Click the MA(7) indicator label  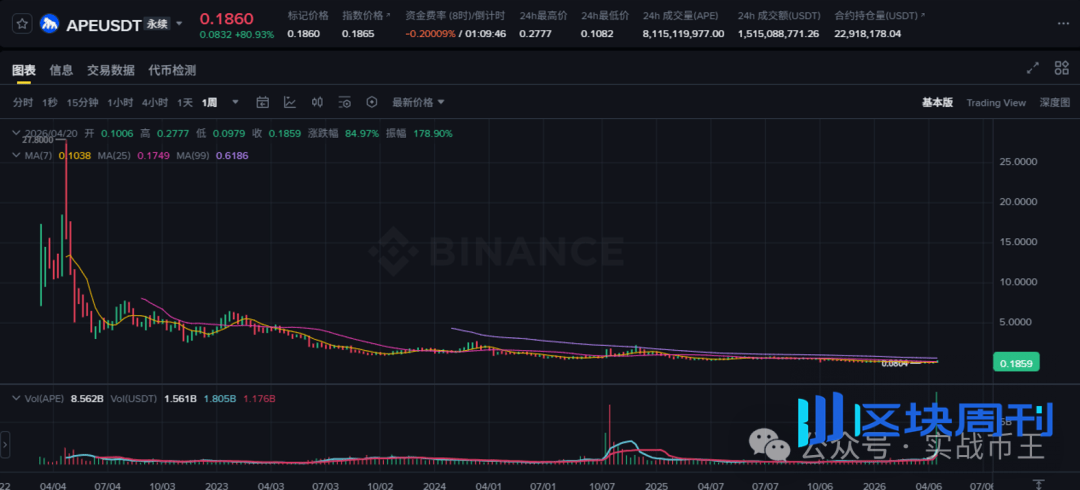(39, 156)
